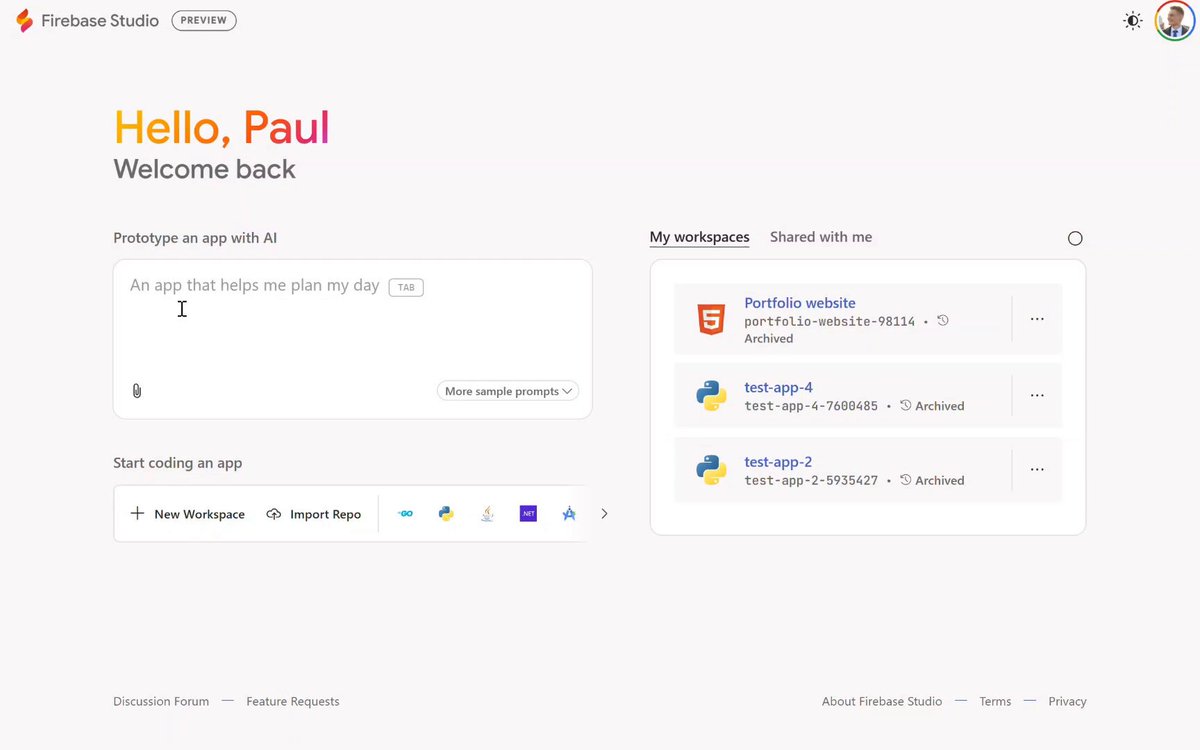Click the attach file paperclip icon
1200x750 pixels.
tap(137, 391)
